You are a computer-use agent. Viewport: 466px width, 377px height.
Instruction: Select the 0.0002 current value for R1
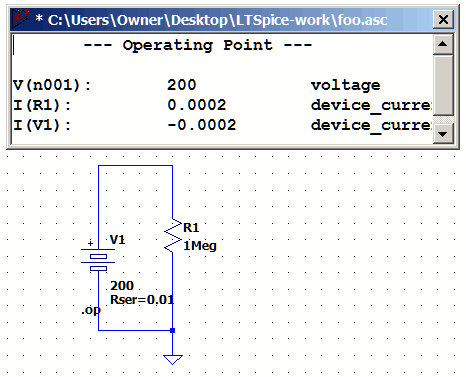[197, 105]
